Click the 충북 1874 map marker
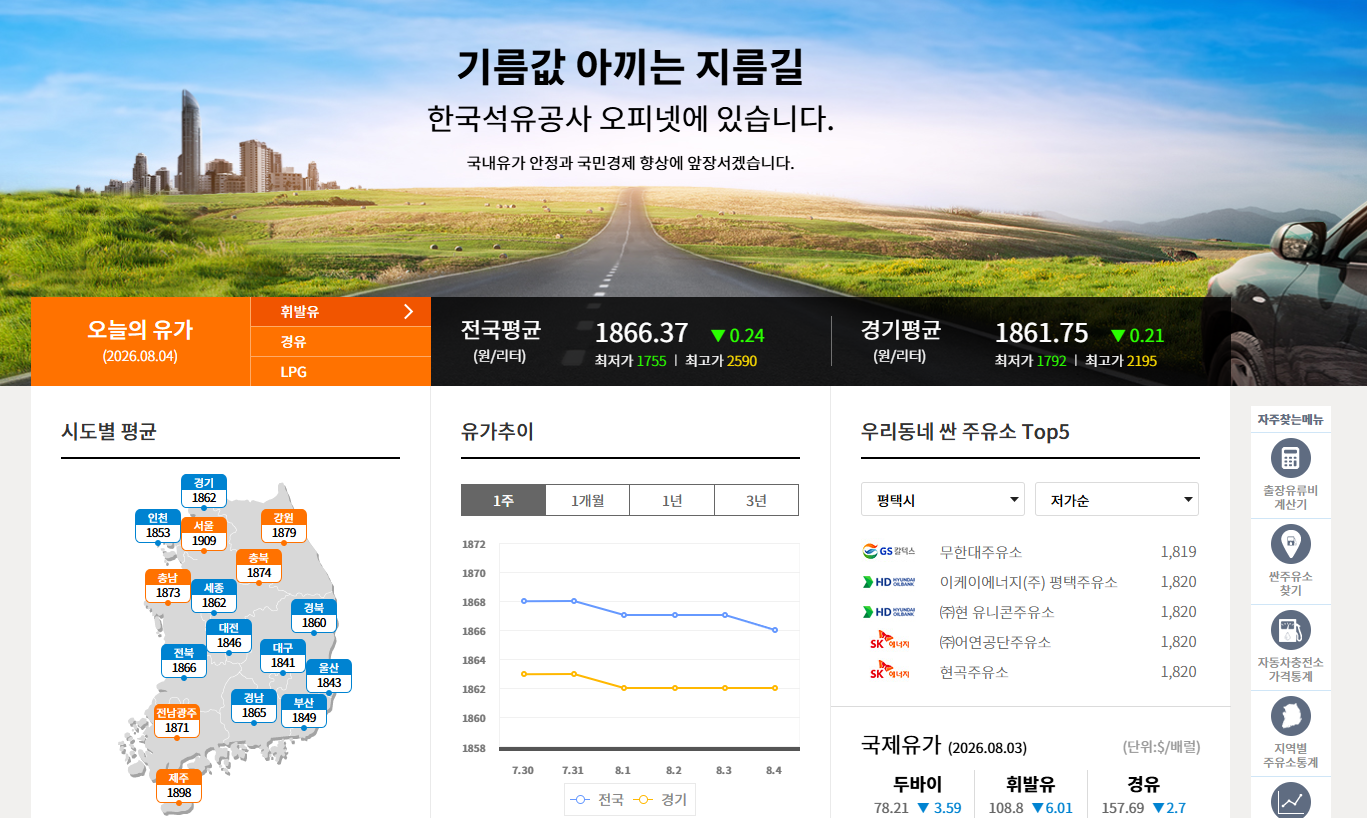 click(259, 566)
